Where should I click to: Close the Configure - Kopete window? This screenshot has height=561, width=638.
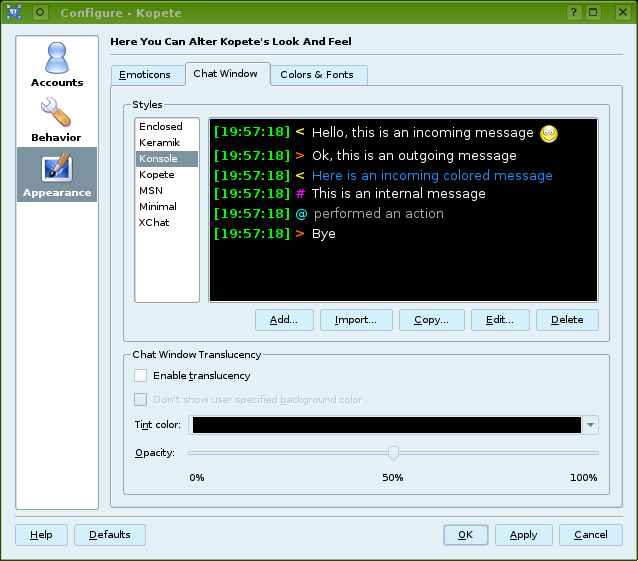[623, 13]
